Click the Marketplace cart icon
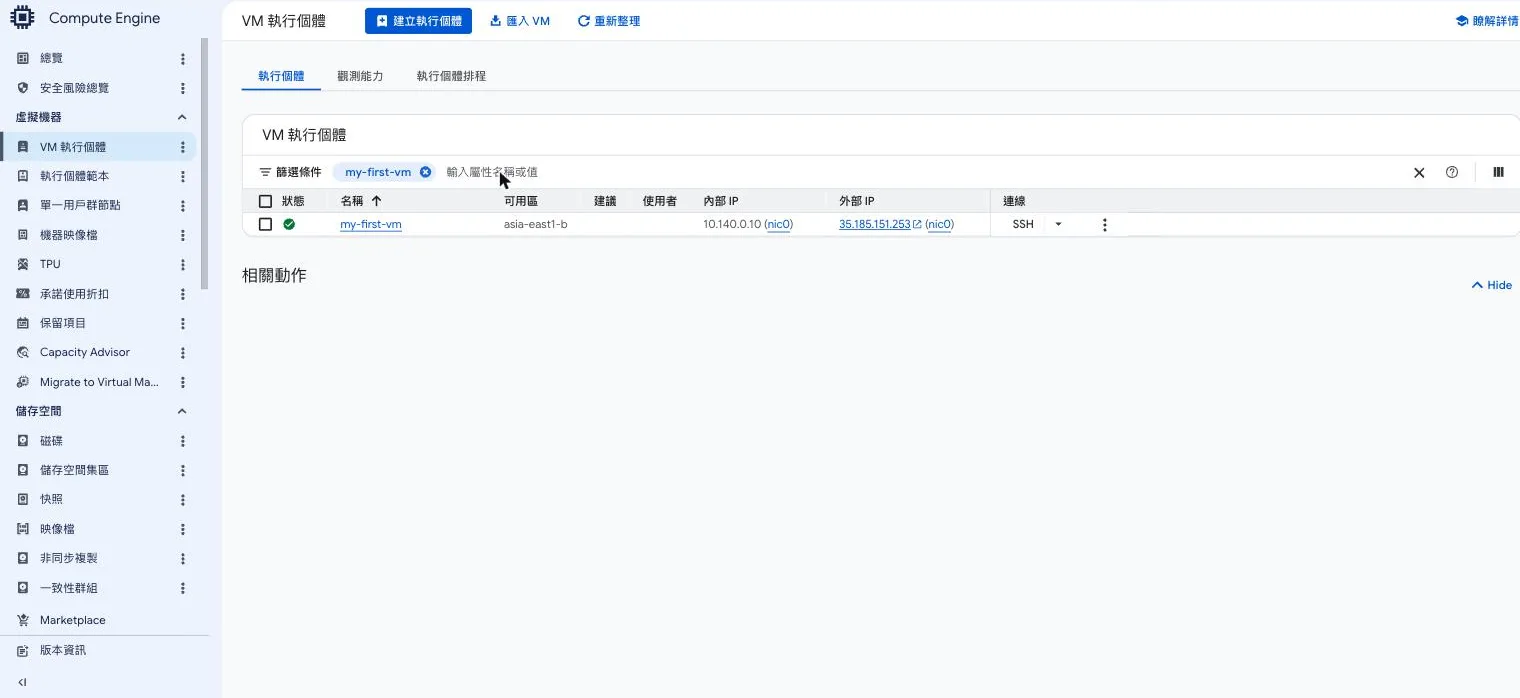Screen dimensions: 1520x698 [23, 620]
